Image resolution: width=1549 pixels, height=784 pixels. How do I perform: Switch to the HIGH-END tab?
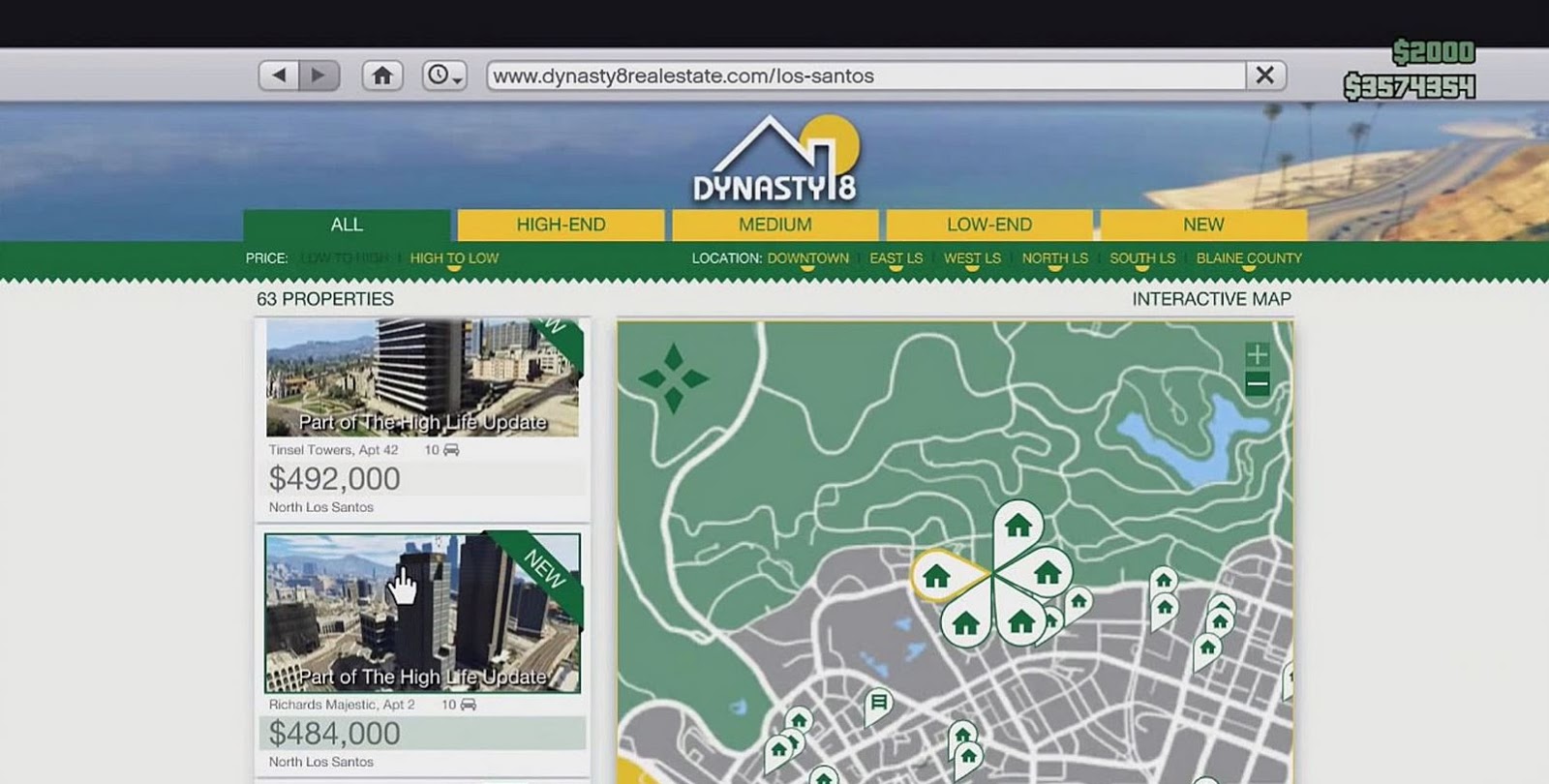[561, 225]
